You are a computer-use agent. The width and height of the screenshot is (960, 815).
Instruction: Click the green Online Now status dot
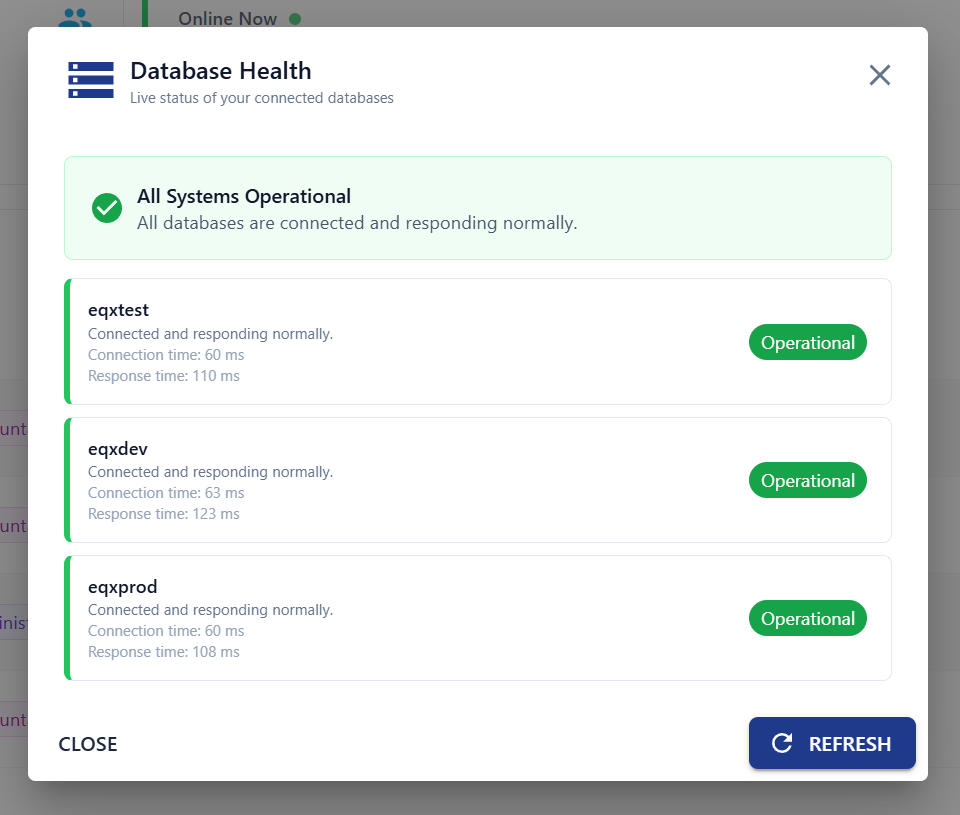(x=295, y=18)
